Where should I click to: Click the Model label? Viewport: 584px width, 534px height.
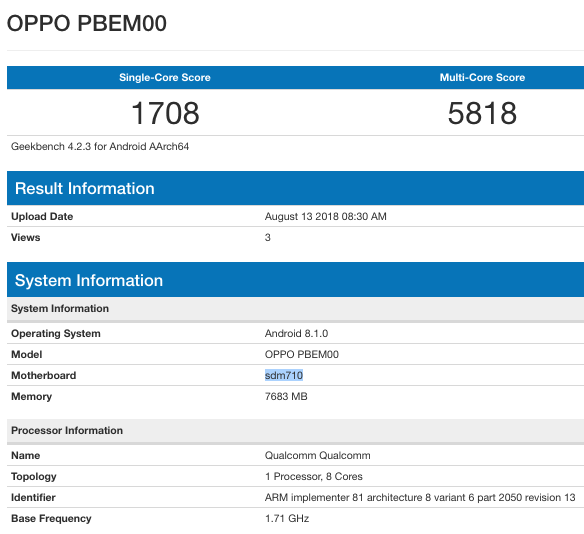click(26, 354)
